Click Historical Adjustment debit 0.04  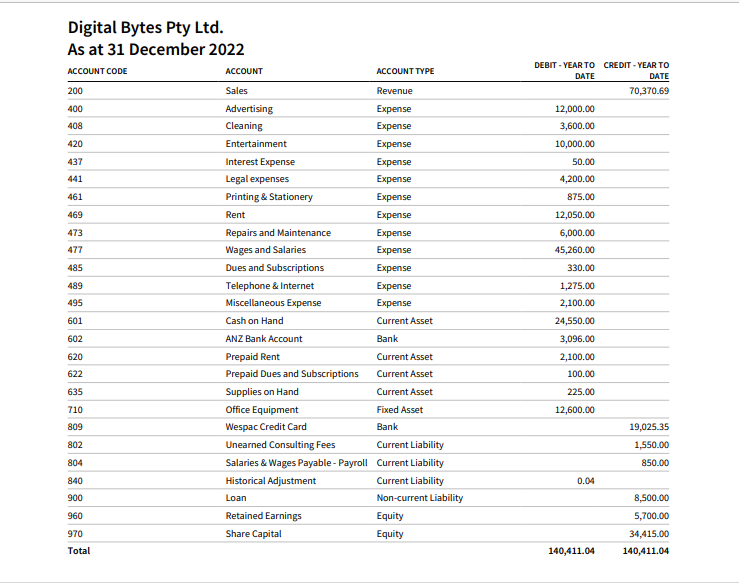[x=586, y=481]
